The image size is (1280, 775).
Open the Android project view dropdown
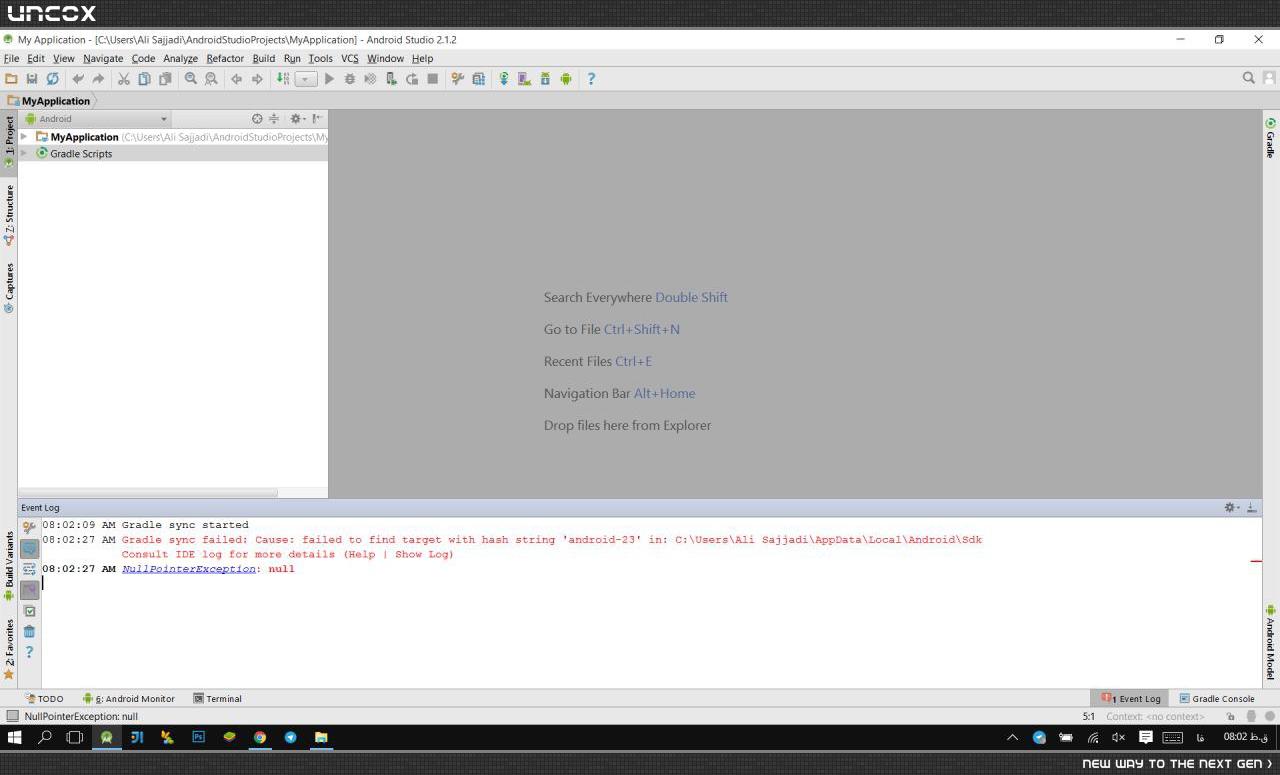(x=96, y=118)
